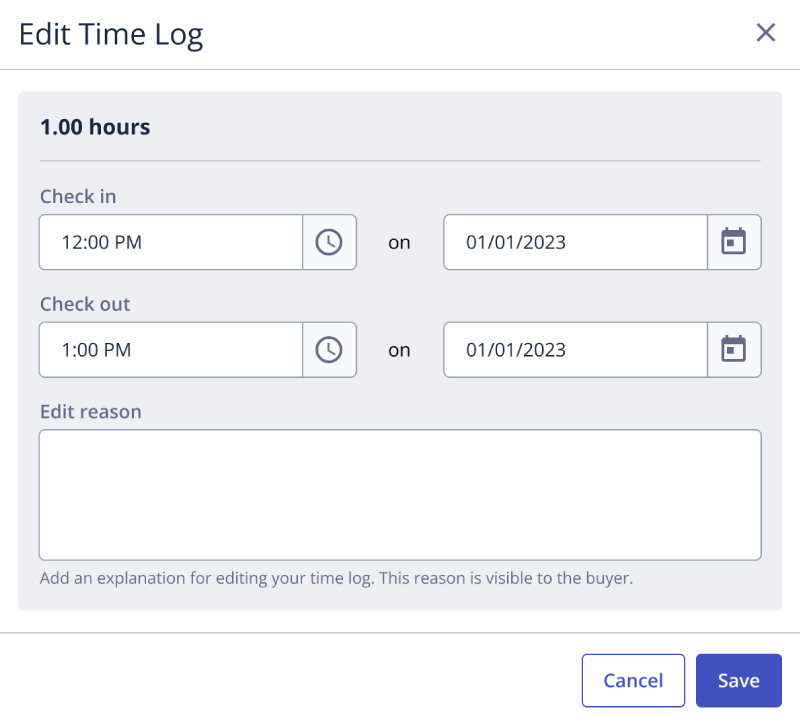The width and height of the screenshot is (800, 728).
Task: Focus the Check in date field
Action: 575,242
